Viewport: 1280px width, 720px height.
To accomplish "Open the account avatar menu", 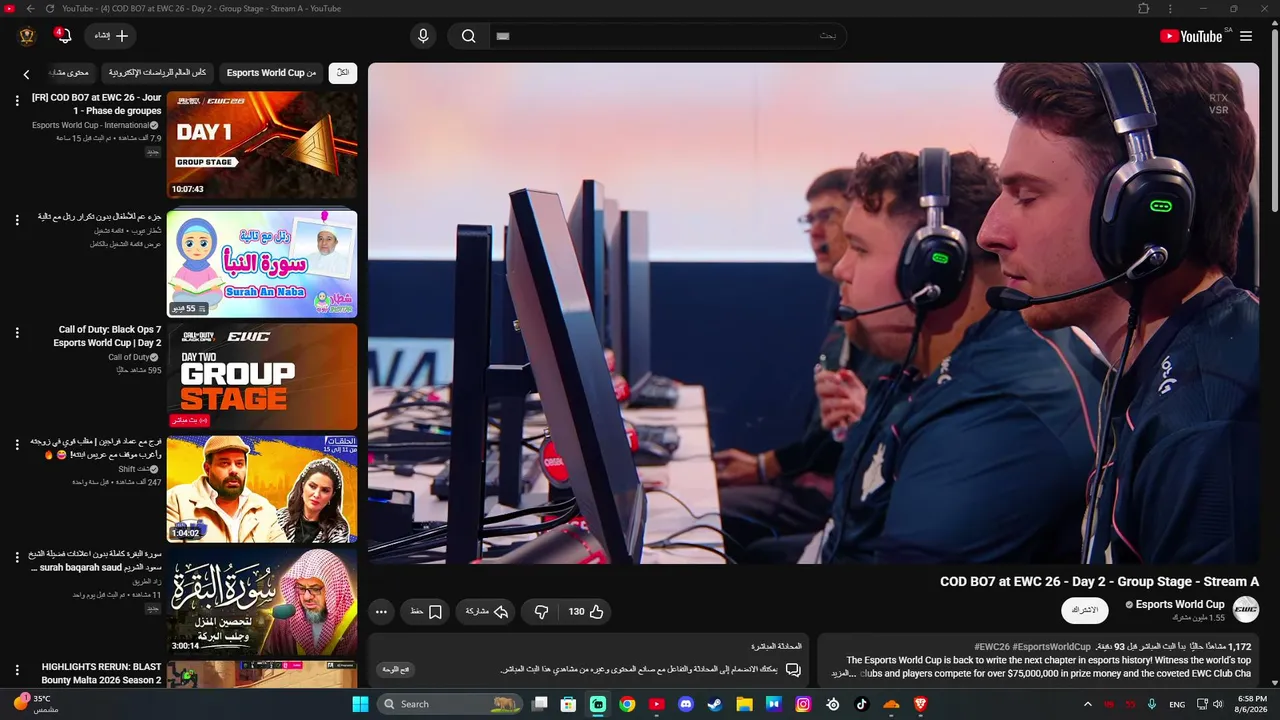I will tap(27, 36).
